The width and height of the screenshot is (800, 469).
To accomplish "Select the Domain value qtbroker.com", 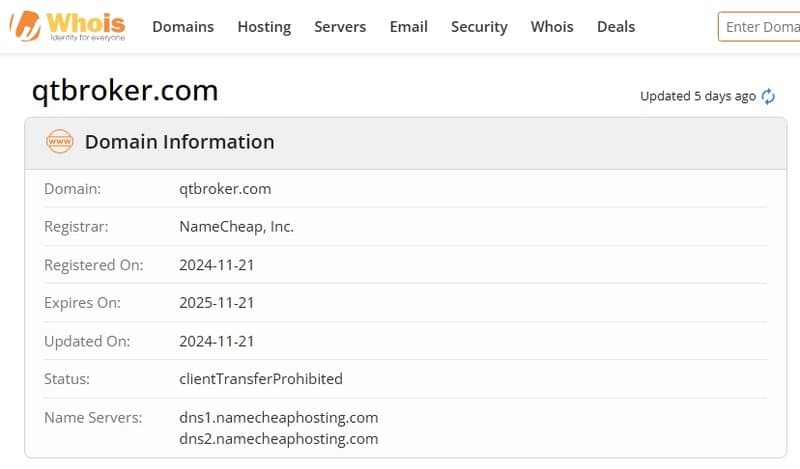I will pyautogui.click(x=225, y=189).
